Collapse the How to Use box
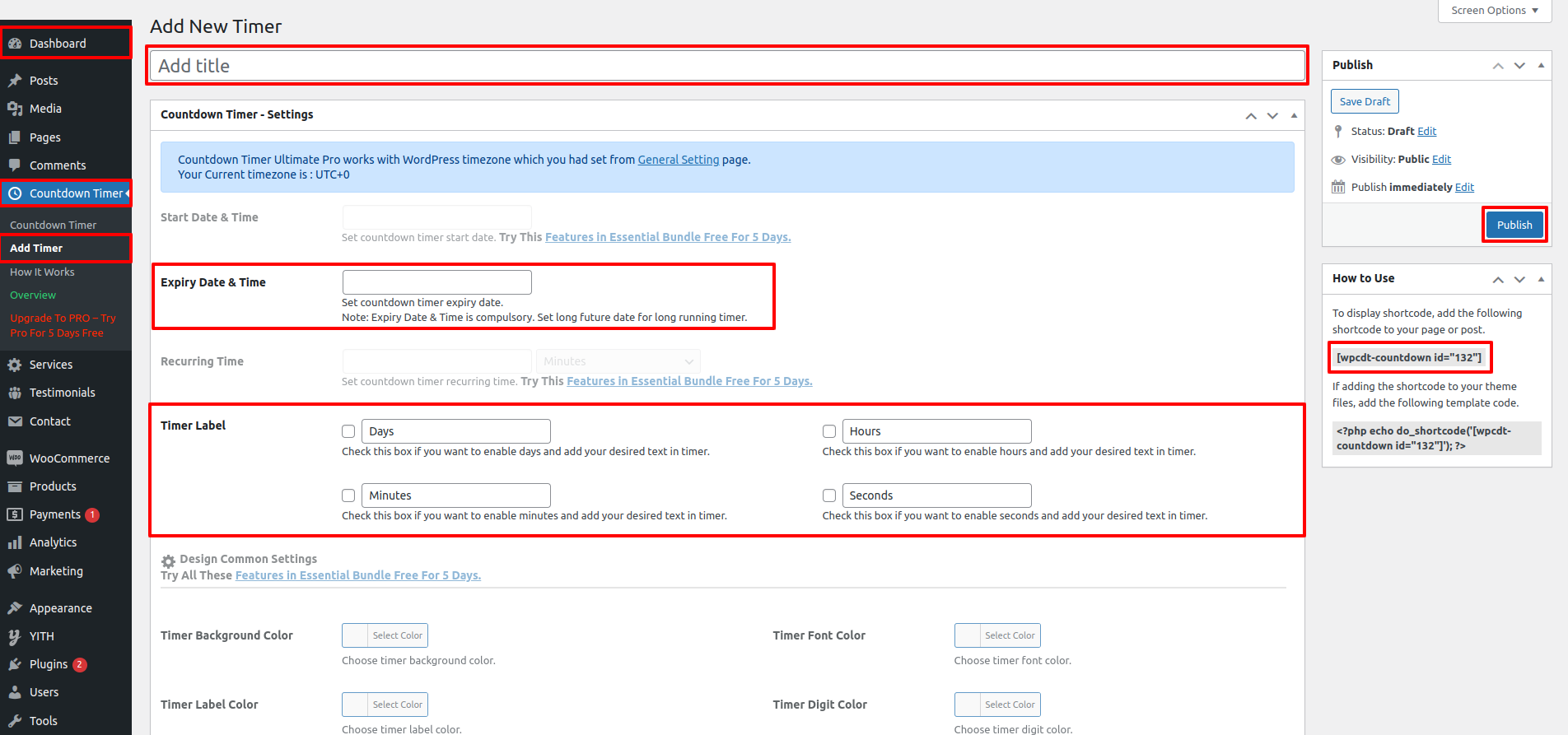Screen dimensions: 1568x735 pyautogui.click(x=1541, y=279)
